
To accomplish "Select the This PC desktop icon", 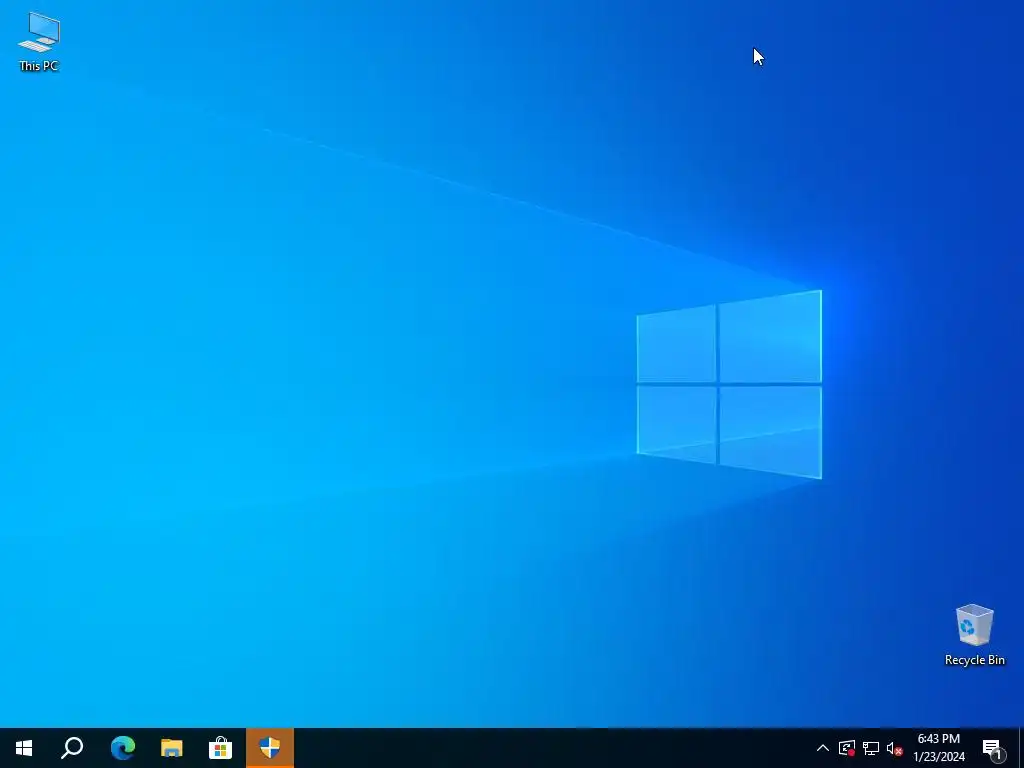I will [x=39, y=42].
